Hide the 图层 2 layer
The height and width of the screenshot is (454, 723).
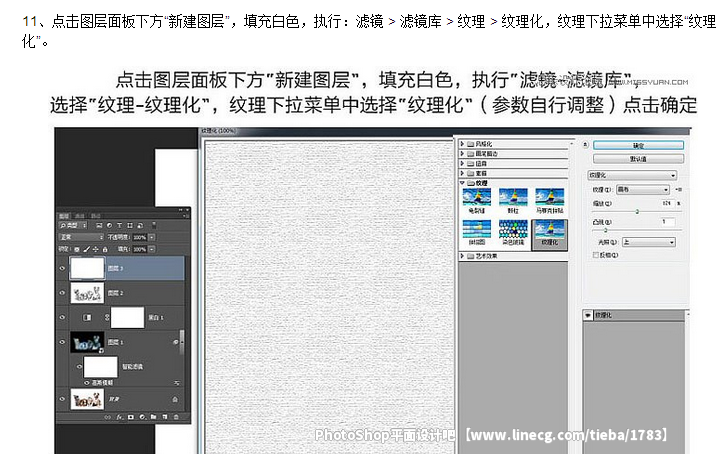[x=62, y=293]
